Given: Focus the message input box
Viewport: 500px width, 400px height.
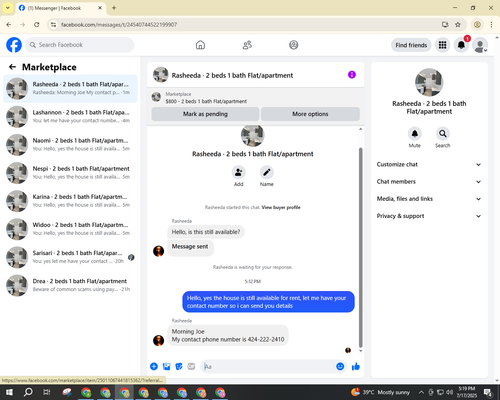Looking at the screenshot, I should point(268,367).
